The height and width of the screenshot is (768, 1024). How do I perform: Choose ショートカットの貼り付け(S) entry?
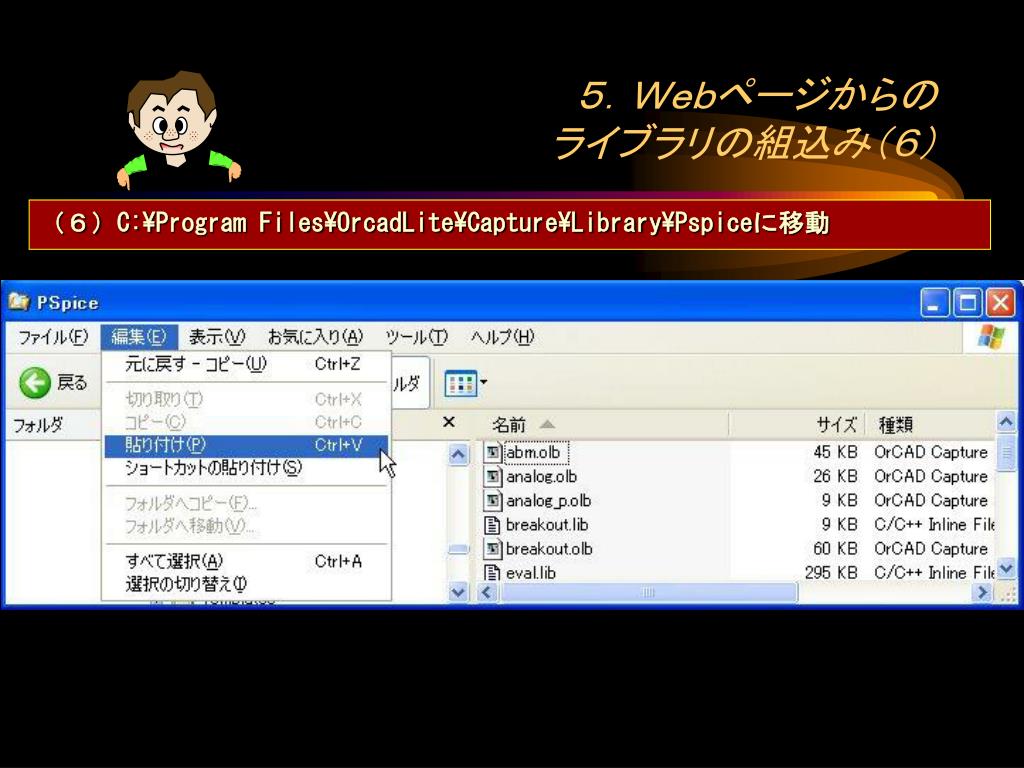(246, 468)
